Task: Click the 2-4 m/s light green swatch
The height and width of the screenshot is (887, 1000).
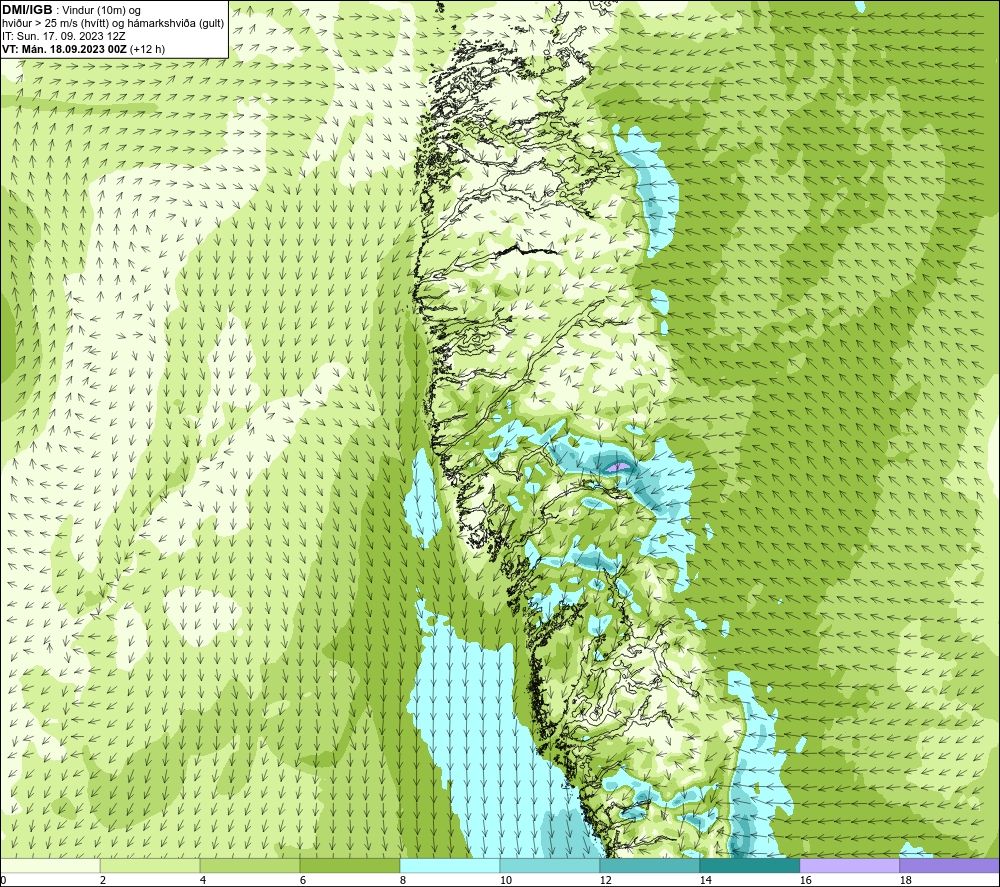Action: 150,865
